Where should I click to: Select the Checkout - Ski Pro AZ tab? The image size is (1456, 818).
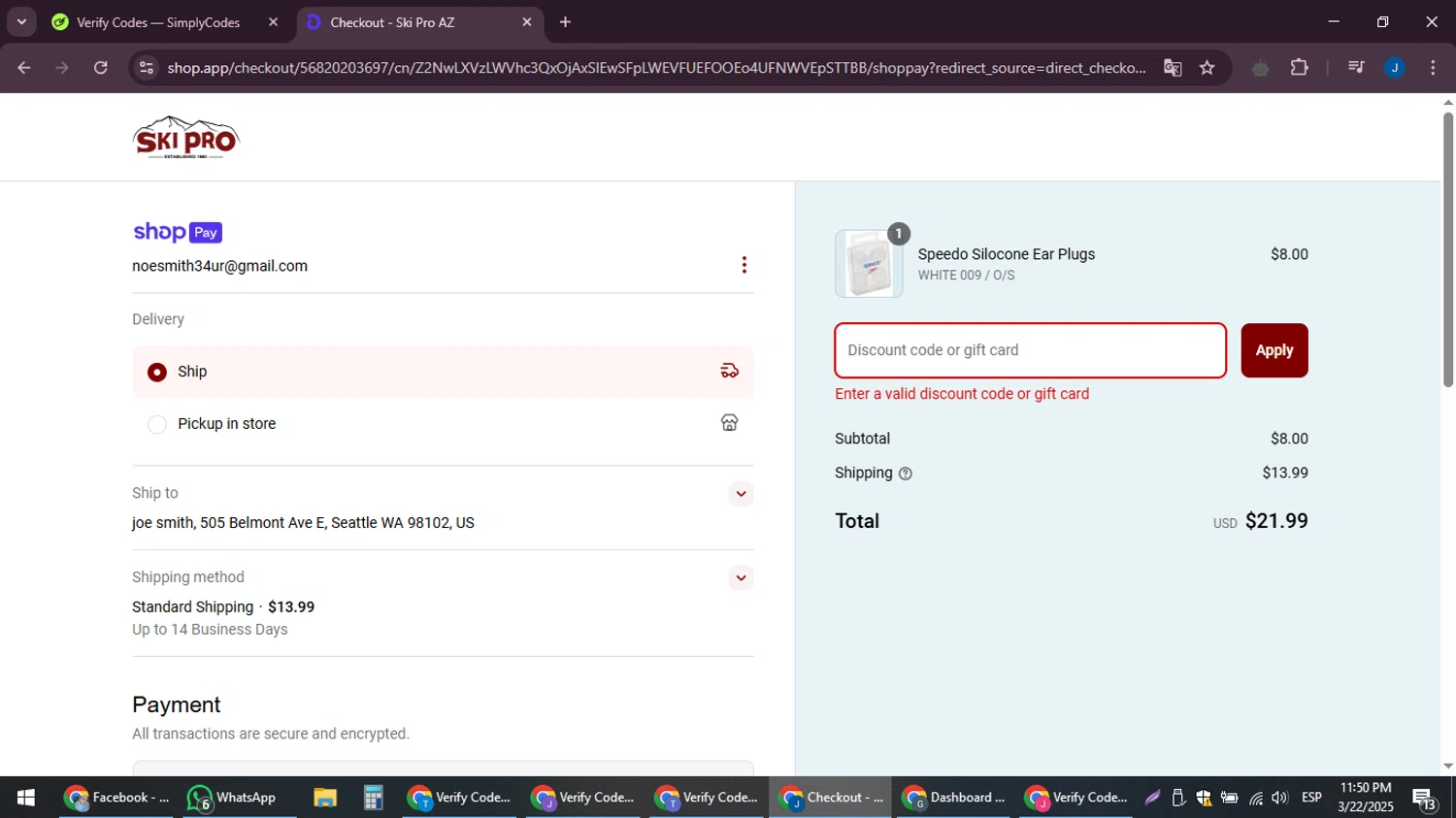tap(419, 22)
